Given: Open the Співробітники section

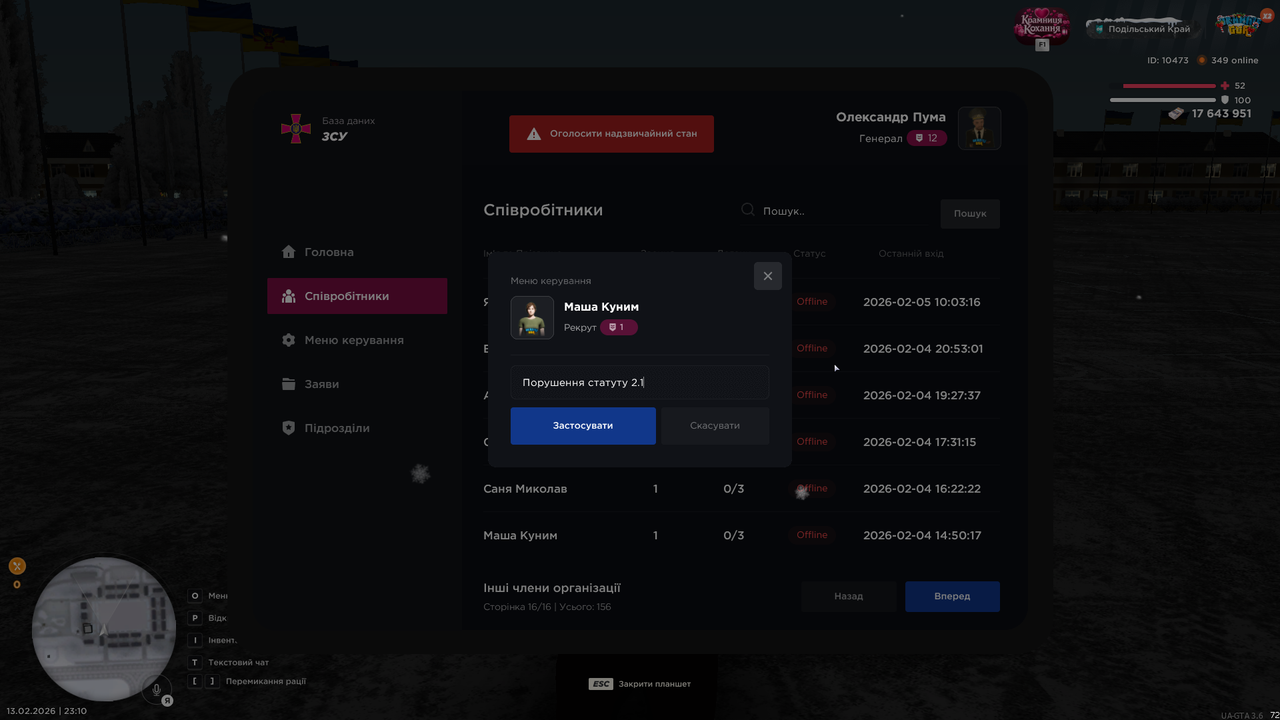Looking at the screenshot, I should coord(357,296).
